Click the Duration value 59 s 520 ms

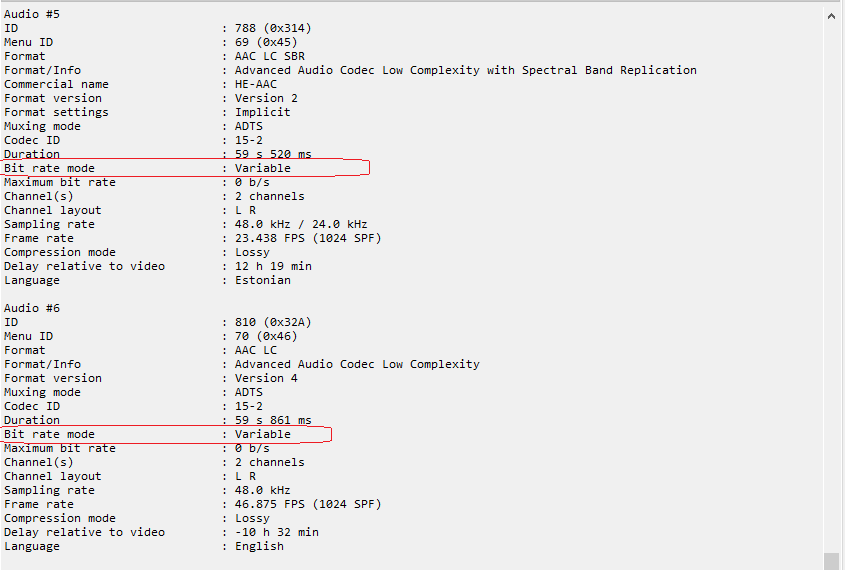(273, 154)
